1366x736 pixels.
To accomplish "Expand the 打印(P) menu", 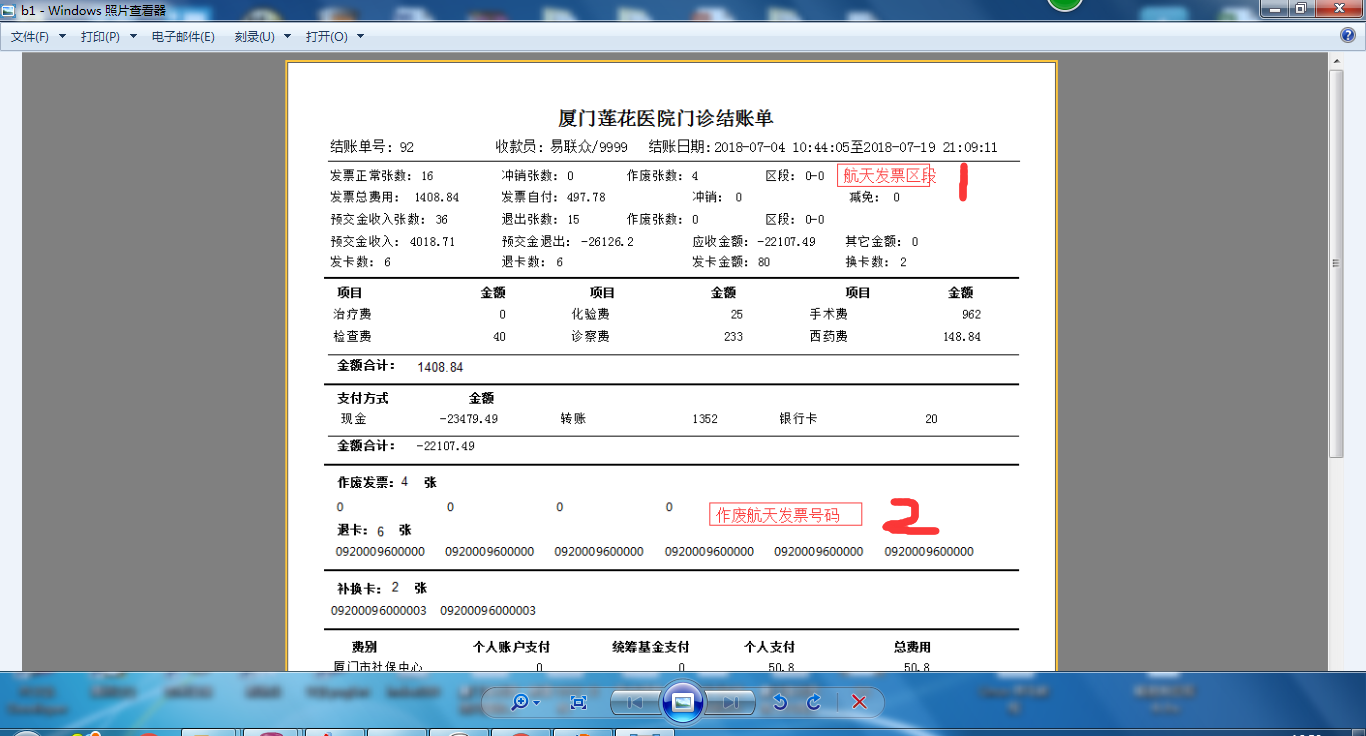I will 109,37.
